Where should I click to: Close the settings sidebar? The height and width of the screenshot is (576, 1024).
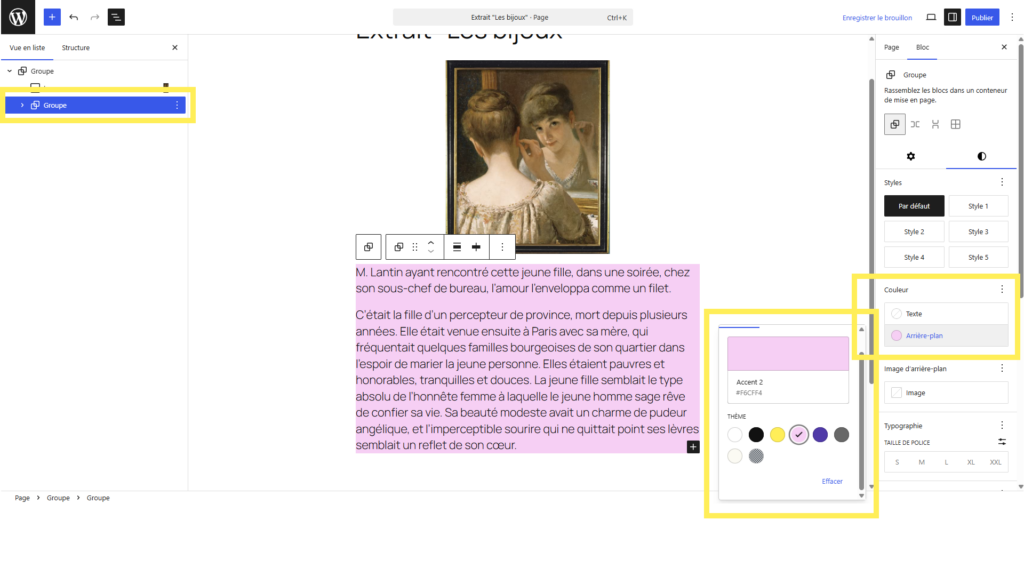pos(1004,47)
